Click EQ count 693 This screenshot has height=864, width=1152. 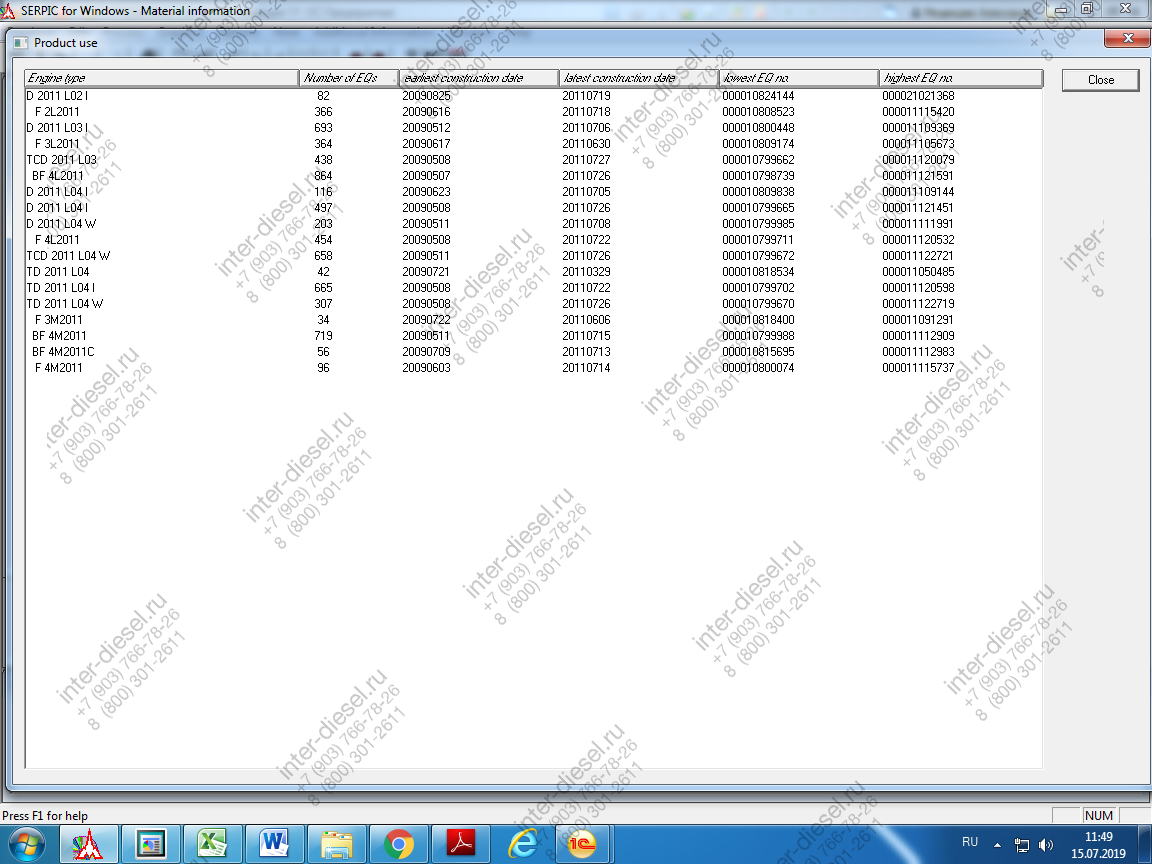tap(323, 128)
